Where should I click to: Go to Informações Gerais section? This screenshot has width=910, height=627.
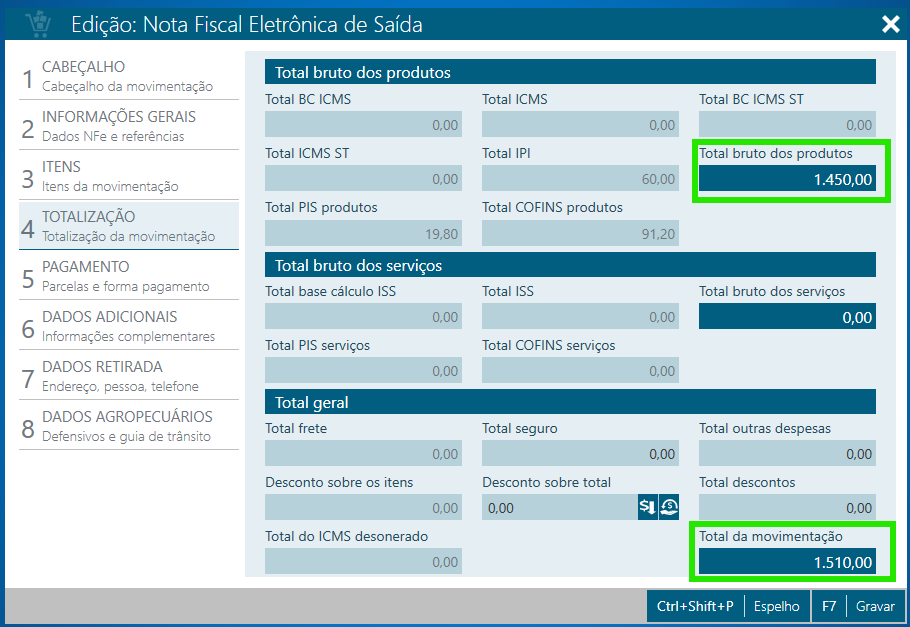(129, 126)
